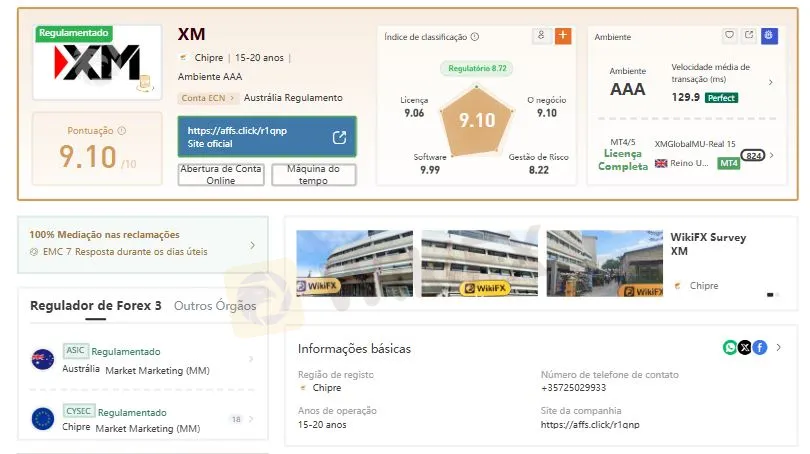Select the Regulador de Forex tab
810x454 pixels.
click(95, 306)
